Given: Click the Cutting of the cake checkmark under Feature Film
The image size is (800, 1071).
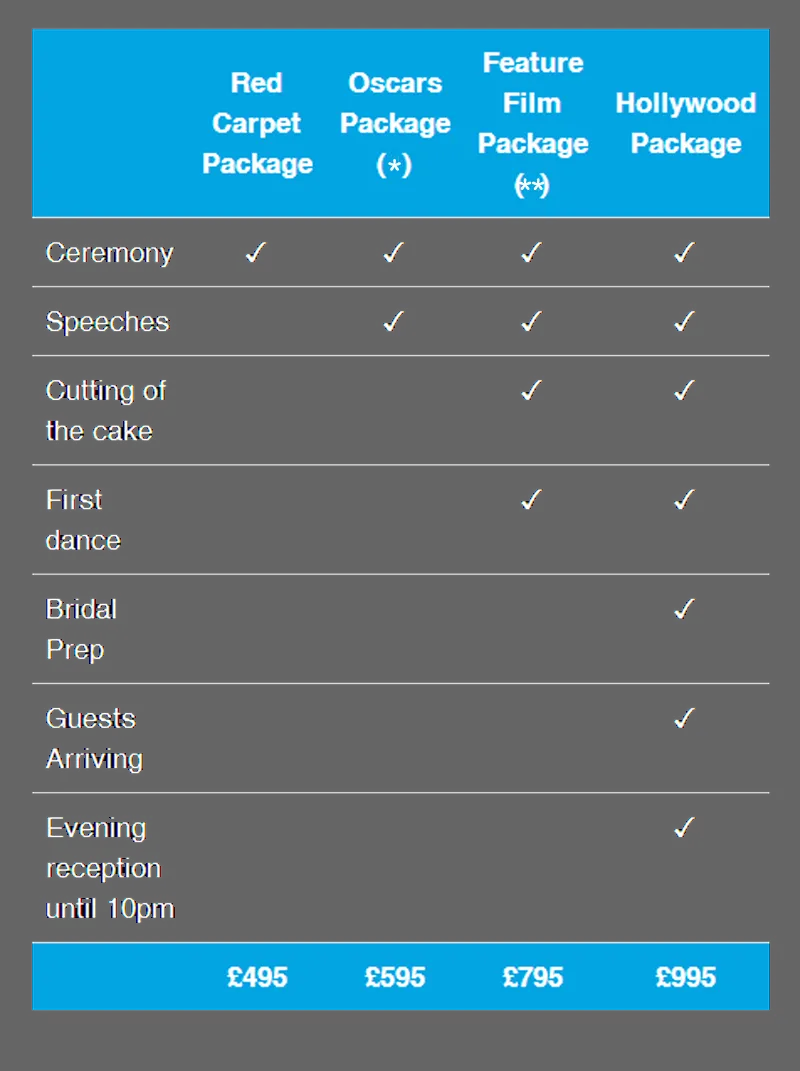Looking at the screenshot, I should tap(532, 390).
